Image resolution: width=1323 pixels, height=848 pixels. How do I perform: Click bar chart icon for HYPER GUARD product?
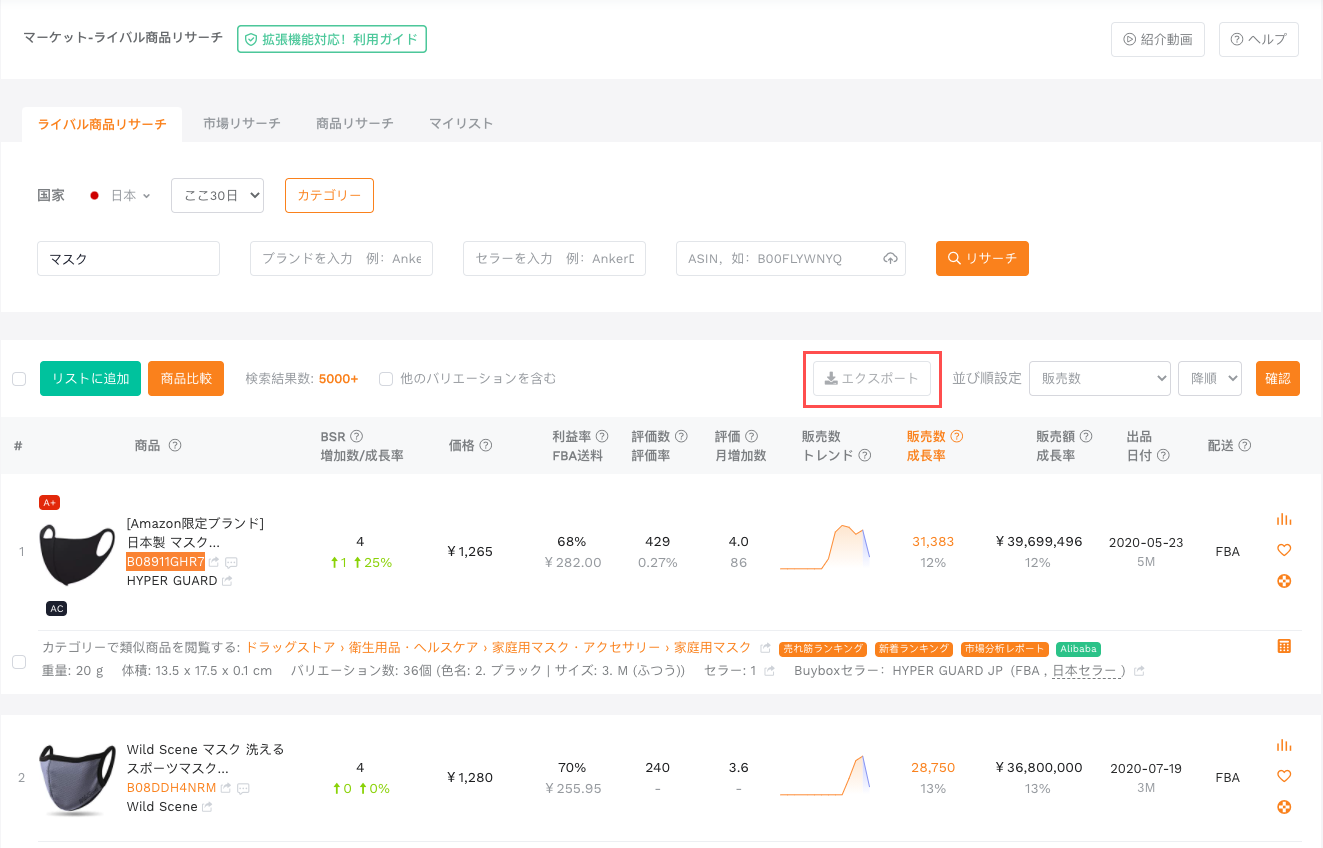coord(1284,519)
